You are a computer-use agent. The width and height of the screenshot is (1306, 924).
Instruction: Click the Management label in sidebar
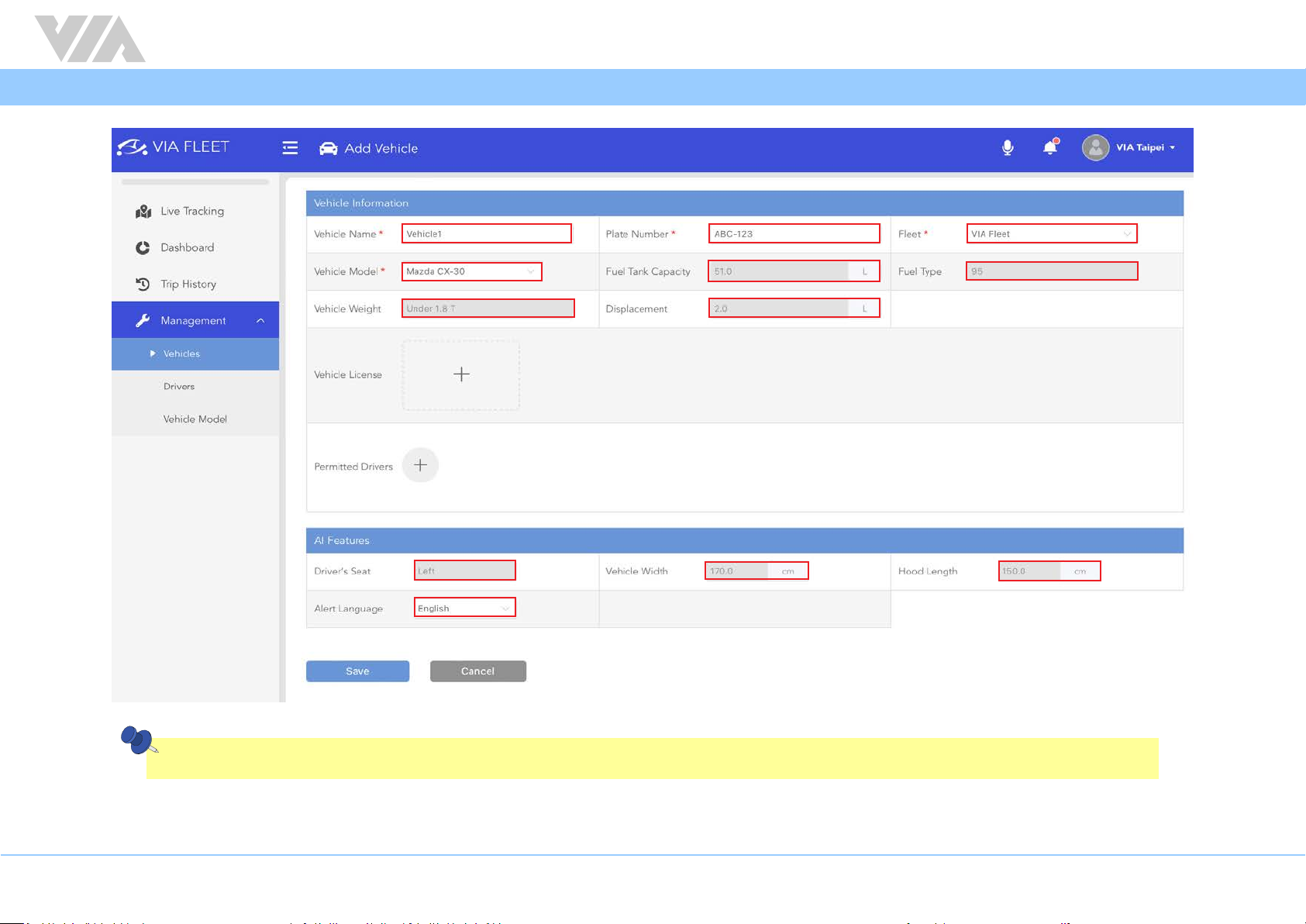point(193,320)
